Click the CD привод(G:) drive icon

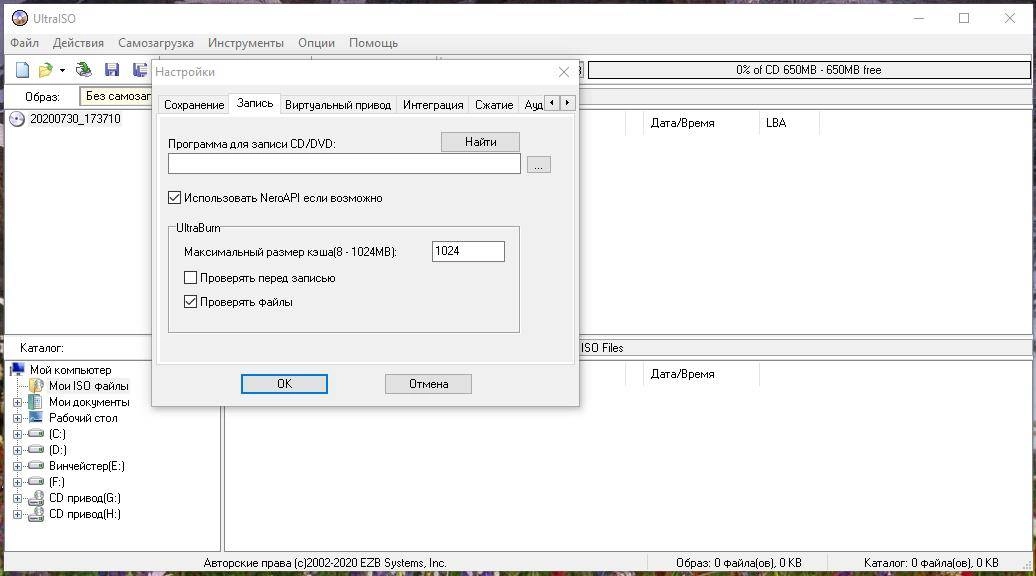pos(36,498)
